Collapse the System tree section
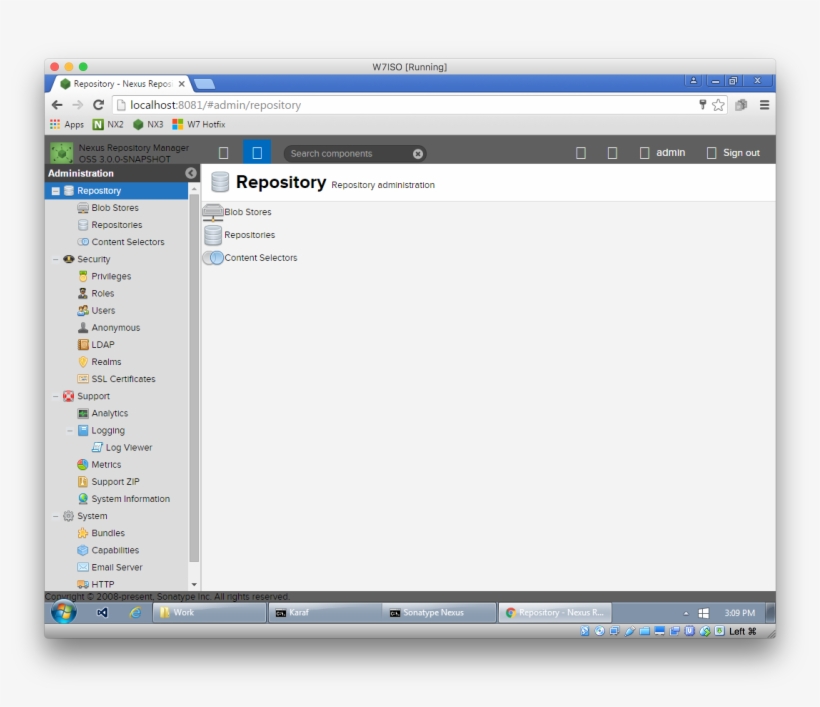Screen dimensions: 820x707 pyautogui.click(x=57, y=515)
